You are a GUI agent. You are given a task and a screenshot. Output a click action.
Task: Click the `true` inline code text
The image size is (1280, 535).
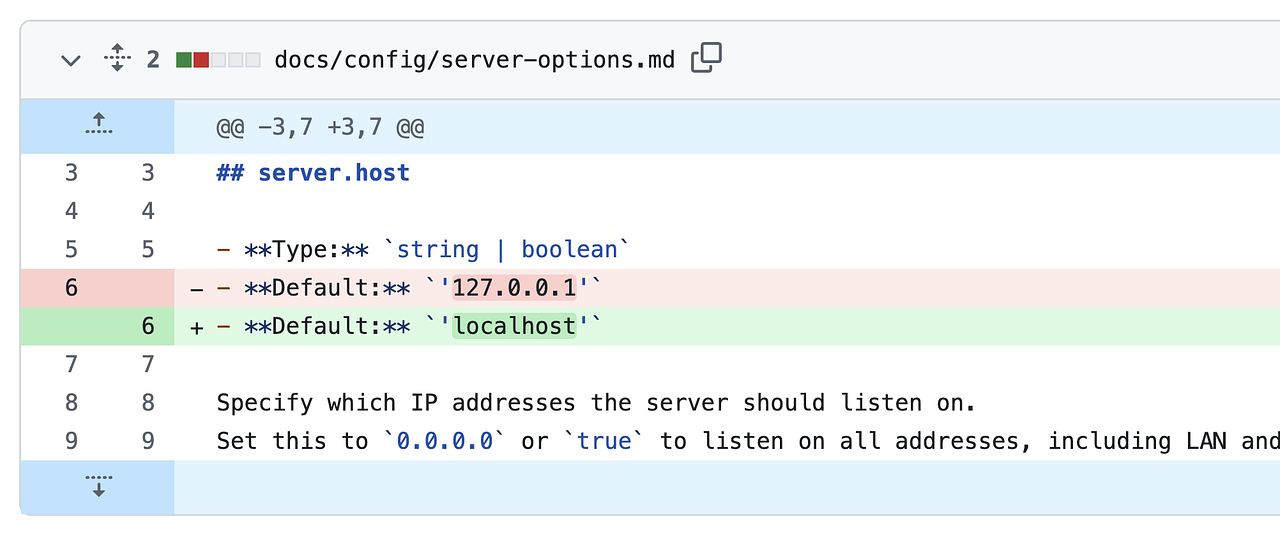click(605, 441)
